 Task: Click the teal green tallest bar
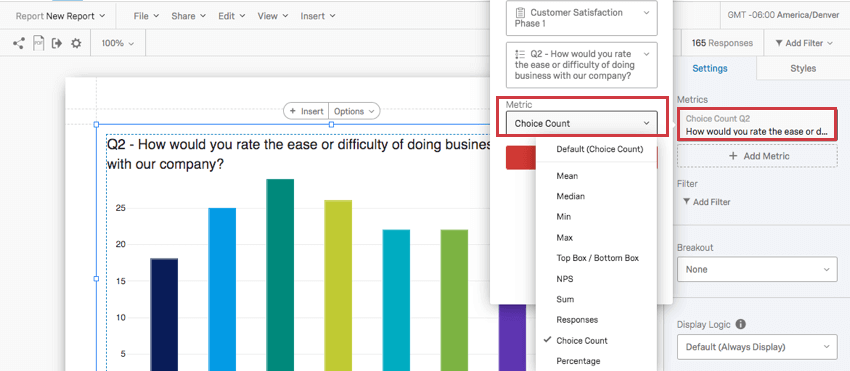pos(280,275)
